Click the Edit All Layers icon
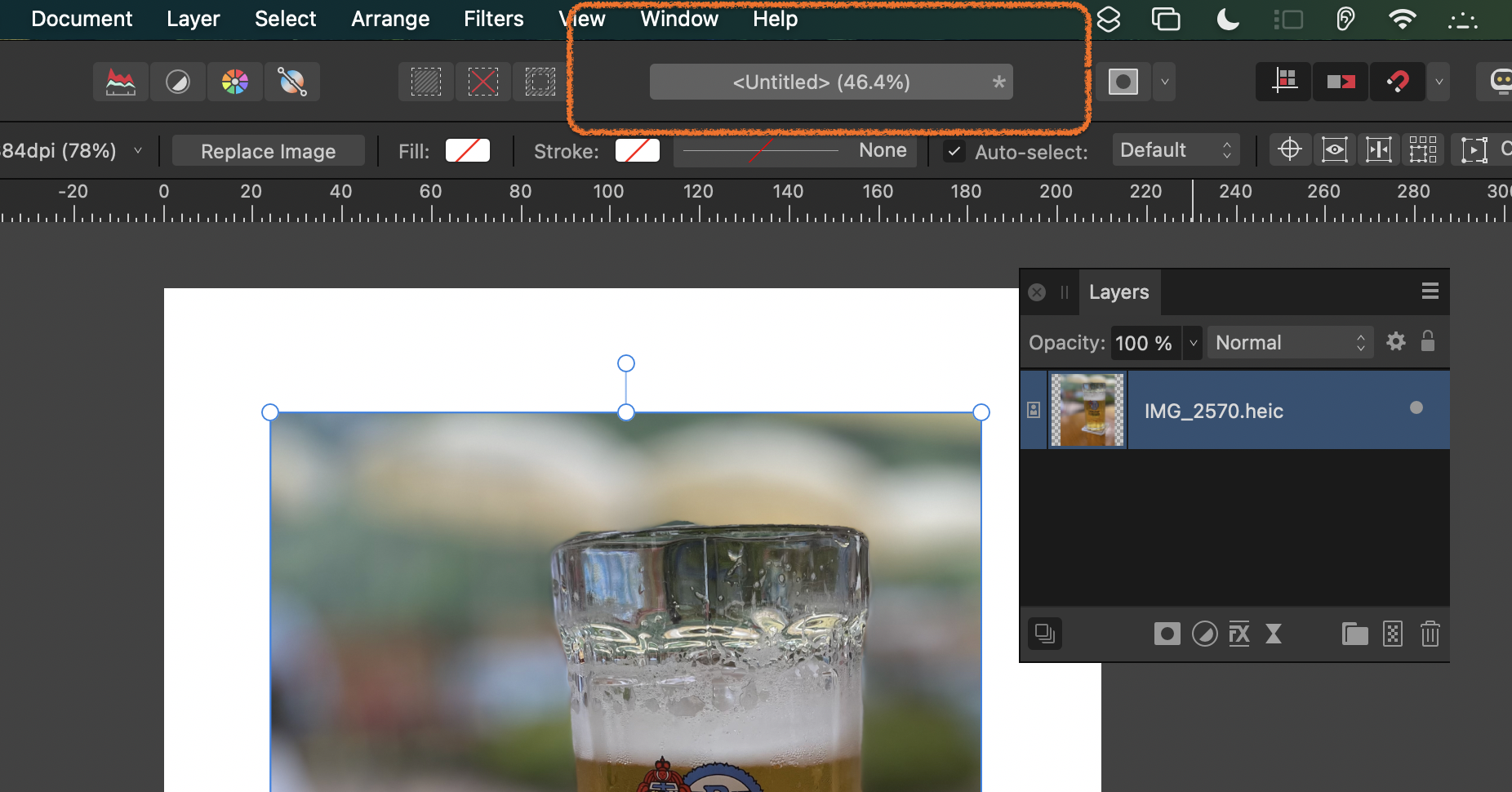Screen dimensions: 1512x792 pos(1045,634)
